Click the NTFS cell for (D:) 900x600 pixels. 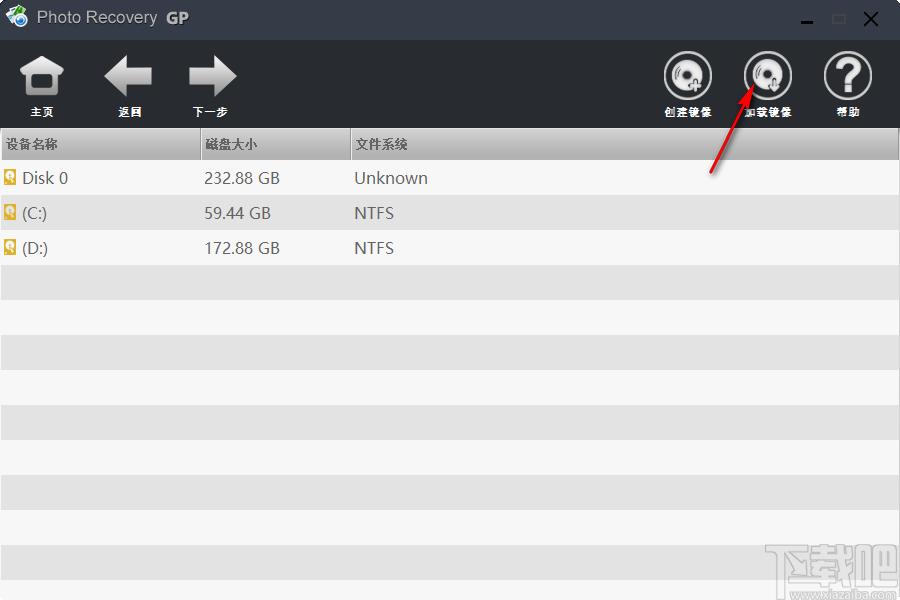(x=374, y=248)
